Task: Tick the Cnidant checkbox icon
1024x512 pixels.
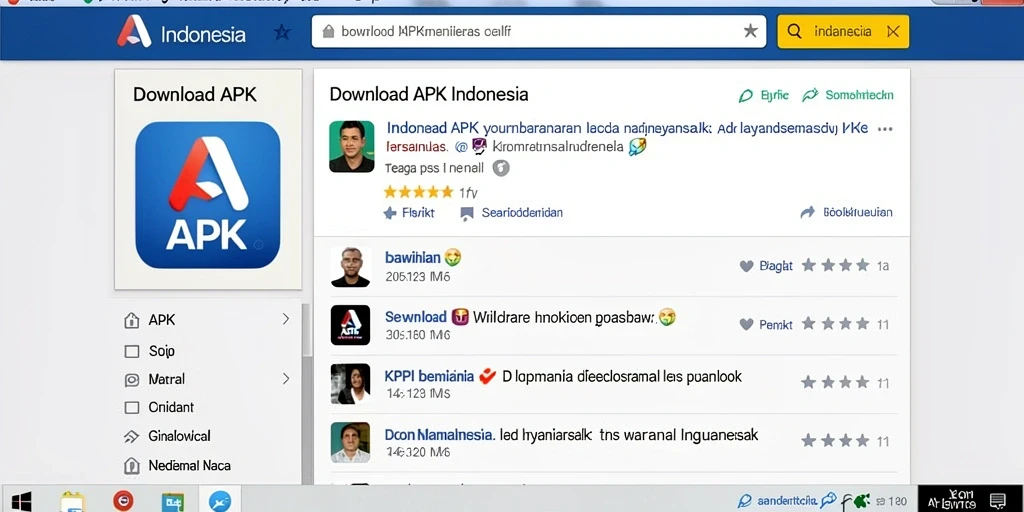Action: click(132, 408)
